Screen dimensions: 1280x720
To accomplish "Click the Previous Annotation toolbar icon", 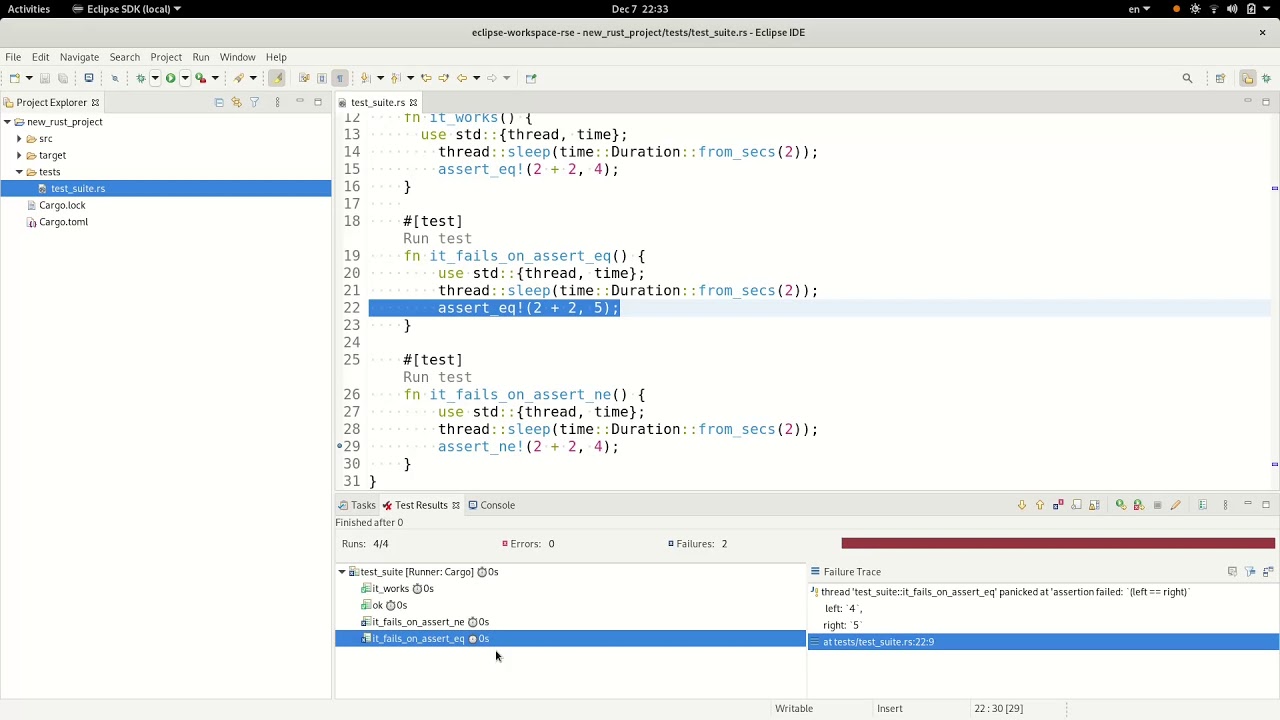I will pyautogui.click(x=395, y=78).
